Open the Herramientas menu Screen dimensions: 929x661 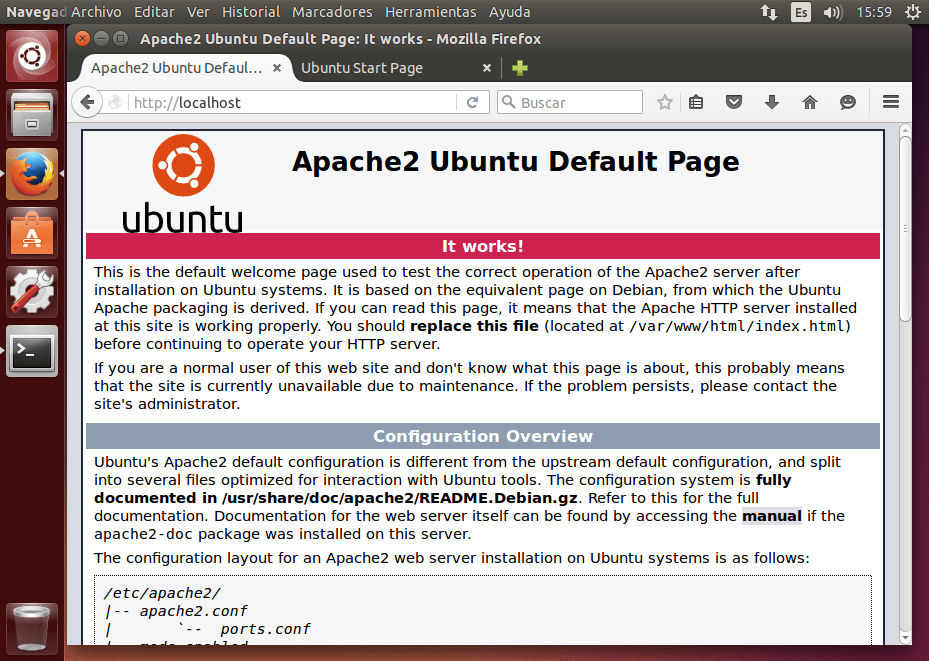(x=430, y=12)
